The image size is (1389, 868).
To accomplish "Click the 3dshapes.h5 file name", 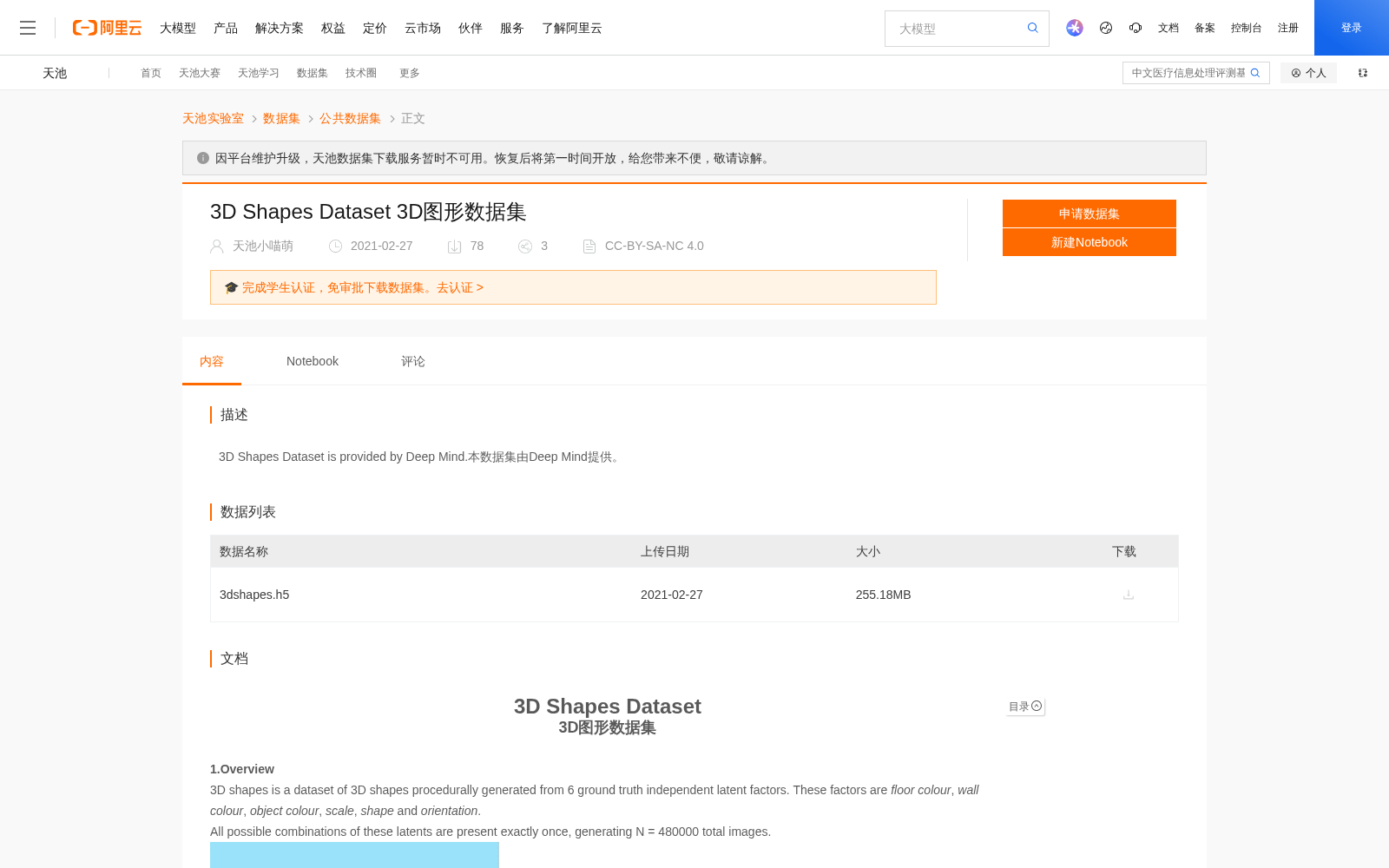I will pyautogui.click(x=254, y=595).
